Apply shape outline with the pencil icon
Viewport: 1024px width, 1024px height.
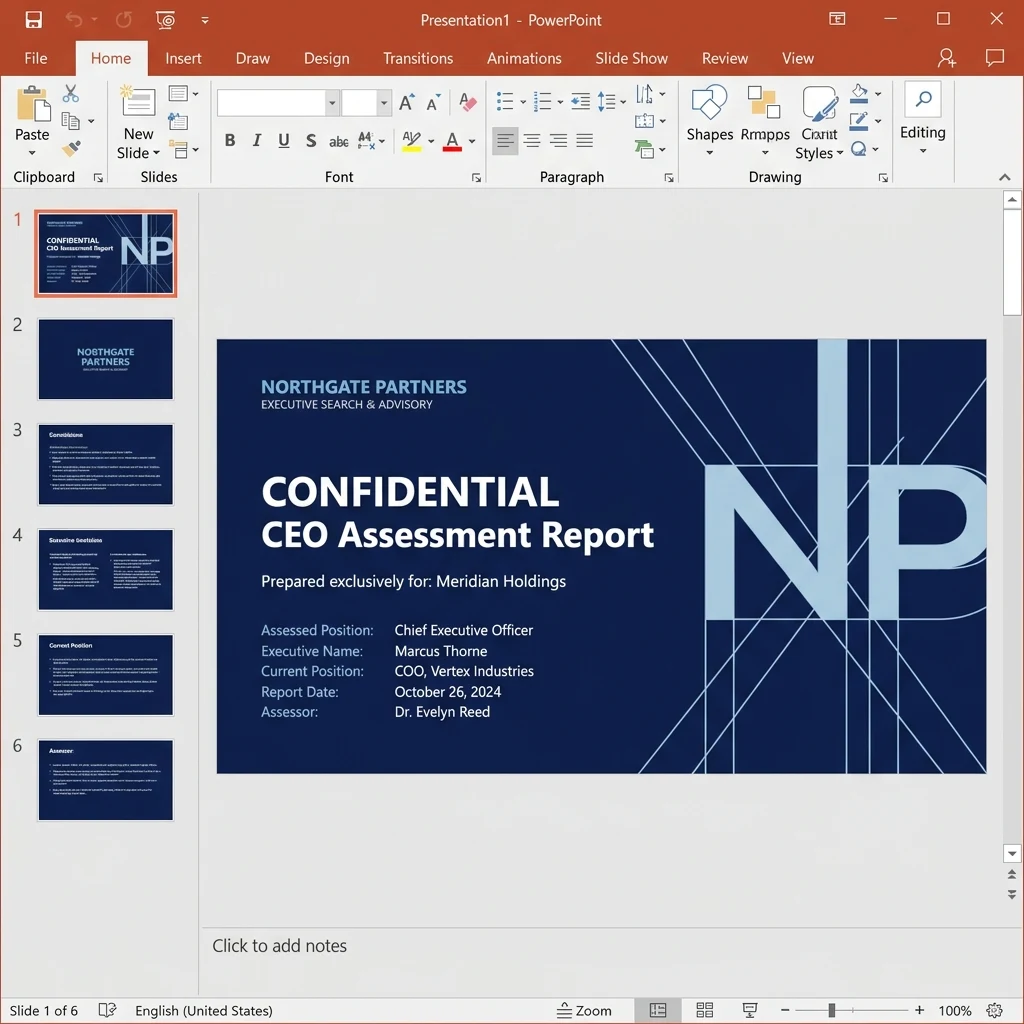859,121
